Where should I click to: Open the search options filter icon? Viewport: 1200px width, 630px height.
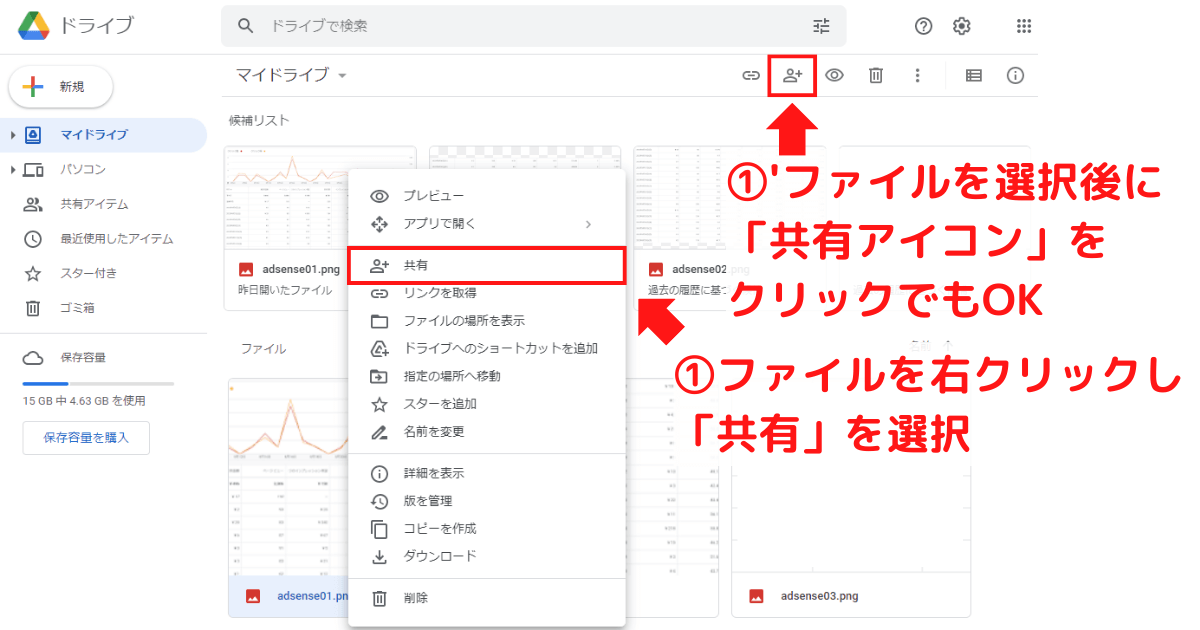[820, 26]
